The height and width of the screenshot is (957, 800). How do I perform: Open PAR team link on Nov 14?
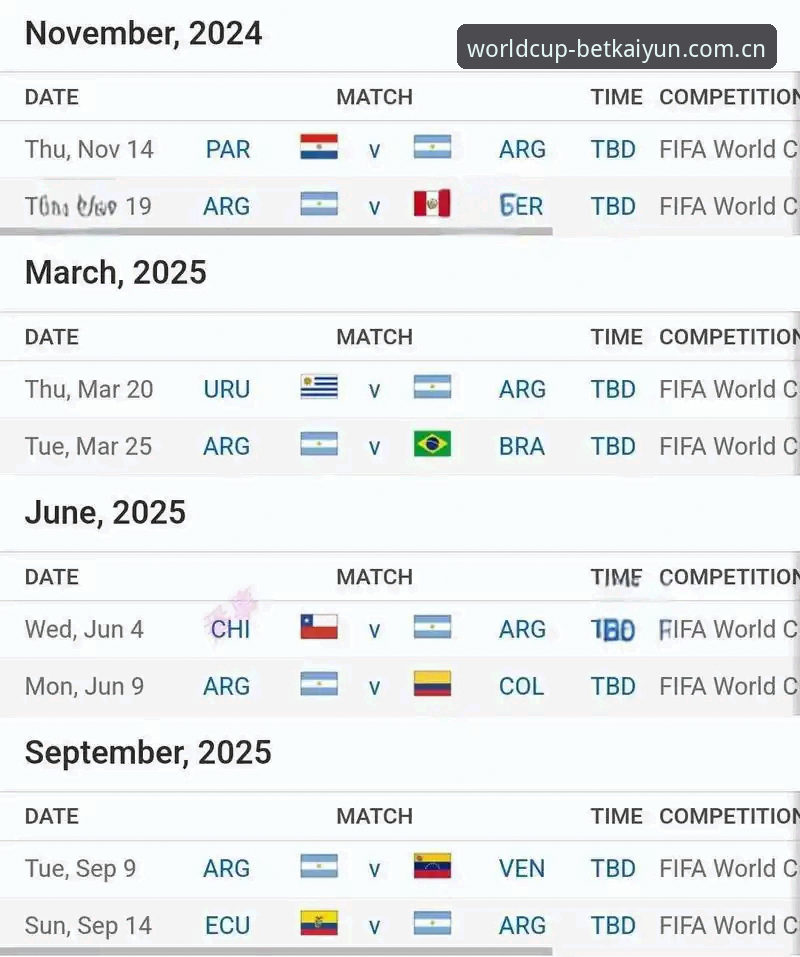click(228, 150)
